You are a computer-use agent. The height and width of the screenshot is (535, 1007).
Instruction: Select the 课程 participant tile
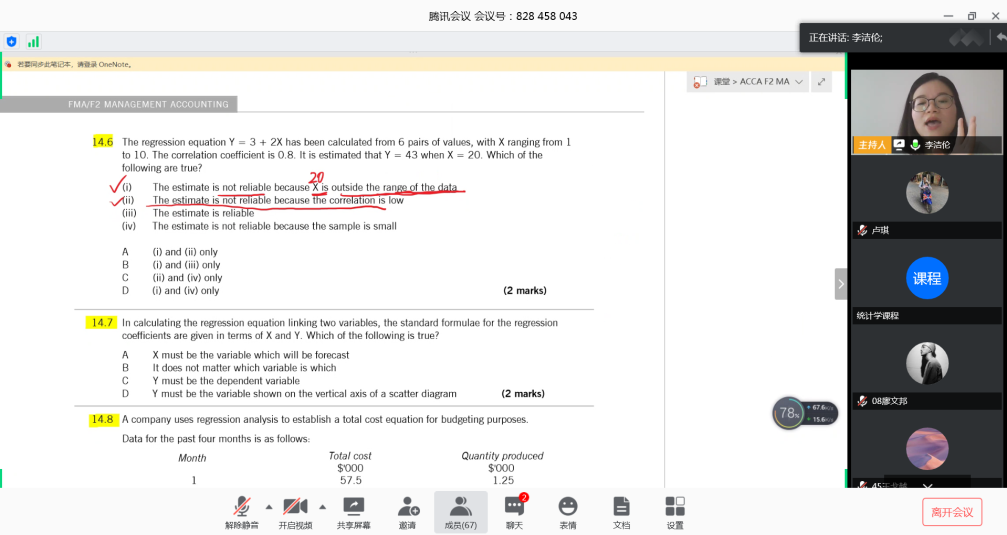click(x=926, y=279)
